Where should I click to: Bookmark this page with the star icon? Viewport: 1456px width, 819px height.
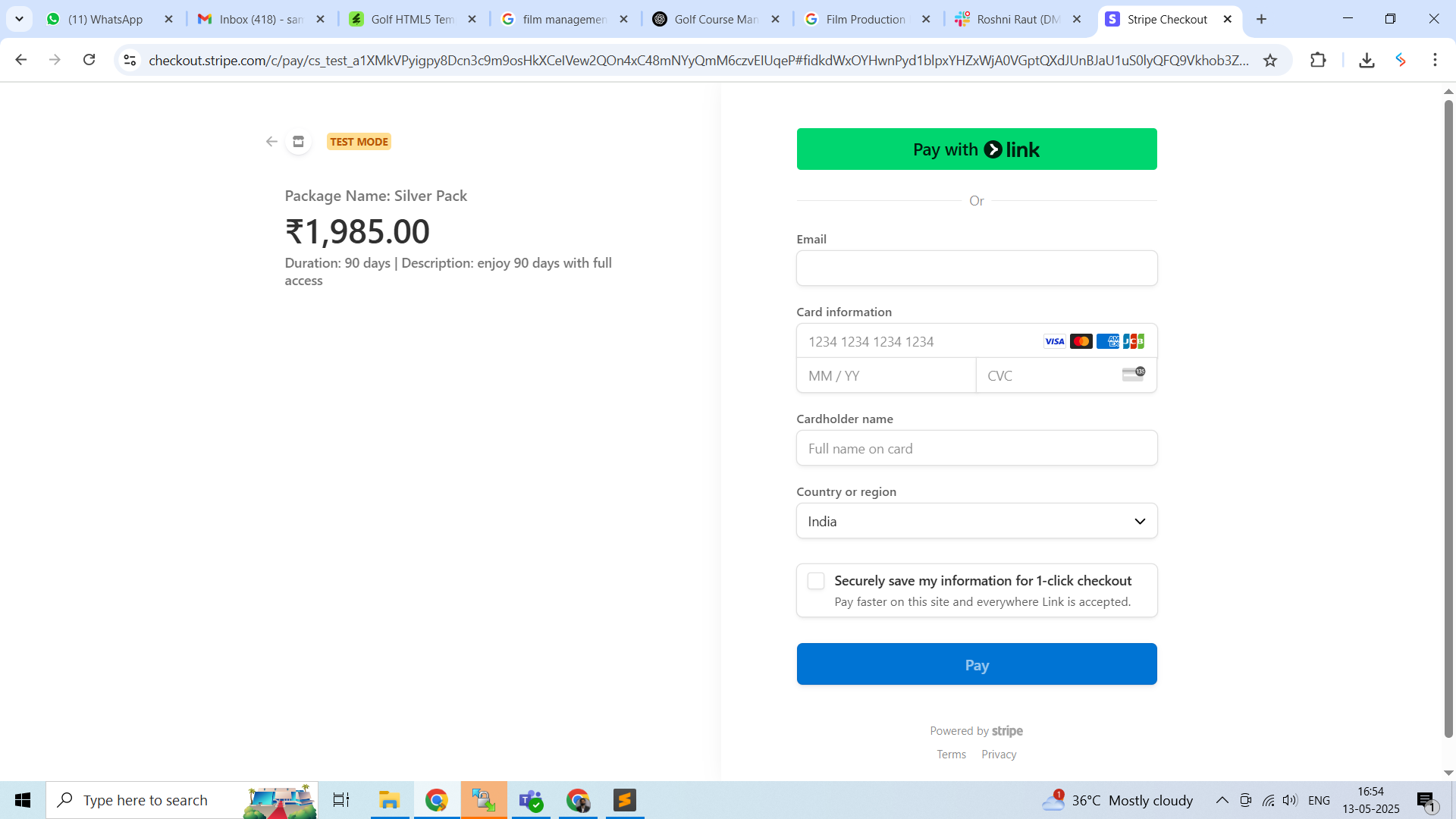coord(1270,61)
